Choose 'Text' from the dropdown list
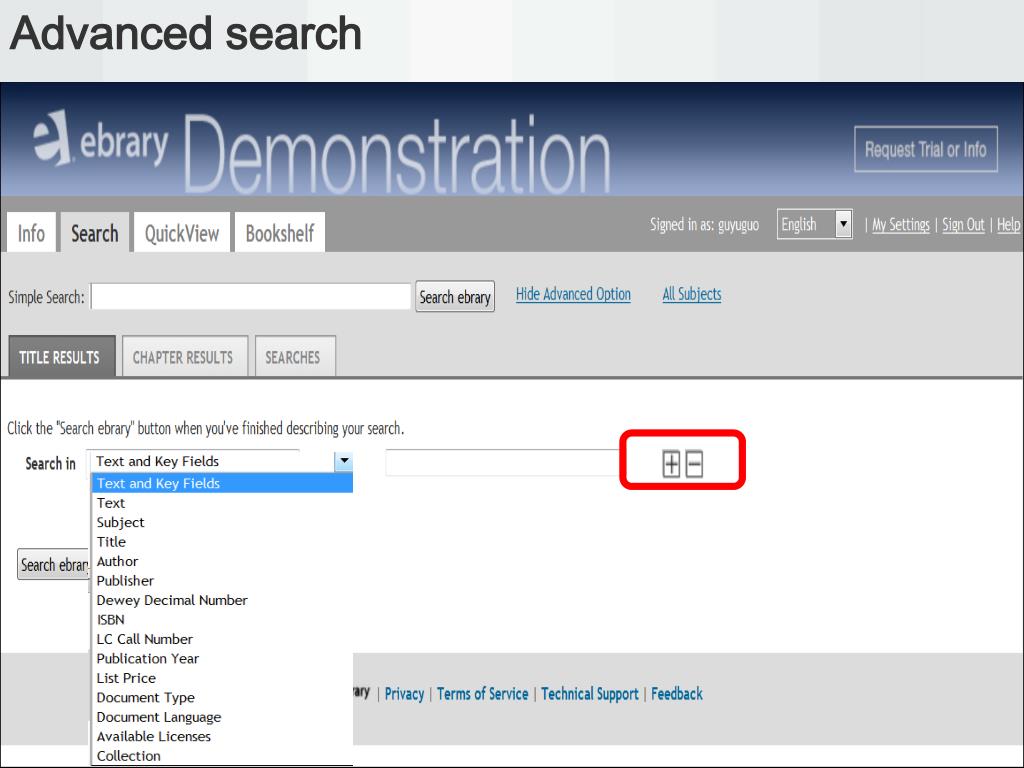1024x768 pixels. click(x=222, y=503)
